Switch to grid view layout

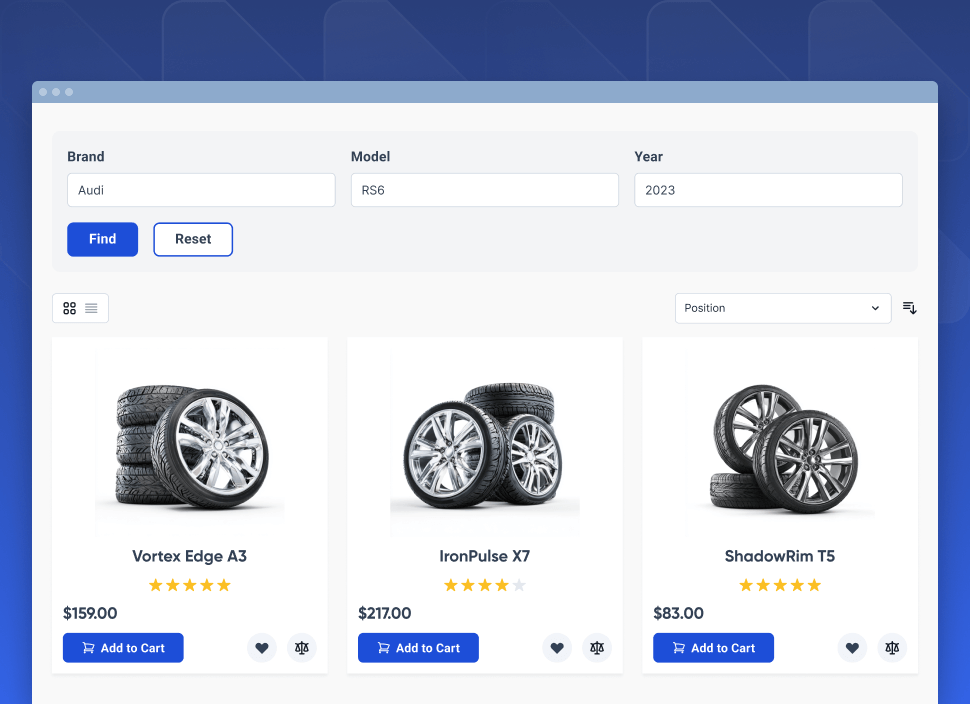pos(69,308)
